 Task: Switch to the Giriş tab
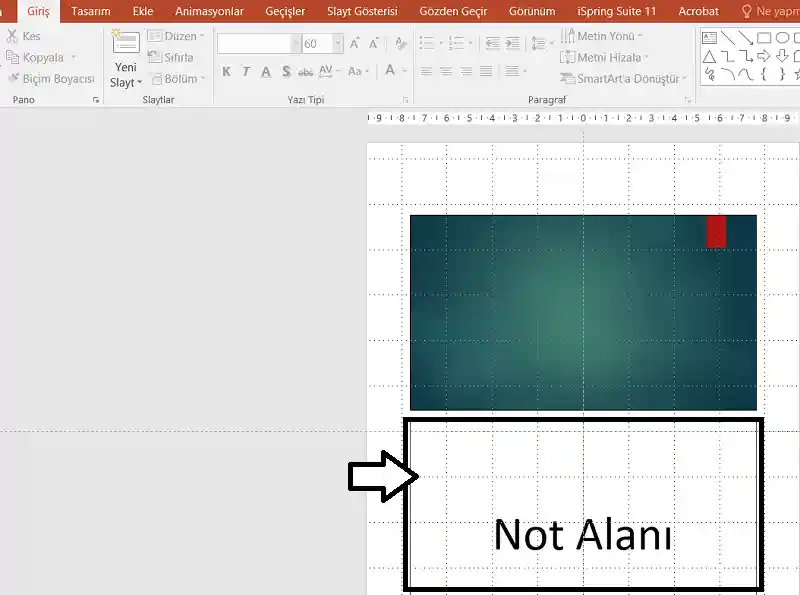pyautogui.click(x=38, y=11)
